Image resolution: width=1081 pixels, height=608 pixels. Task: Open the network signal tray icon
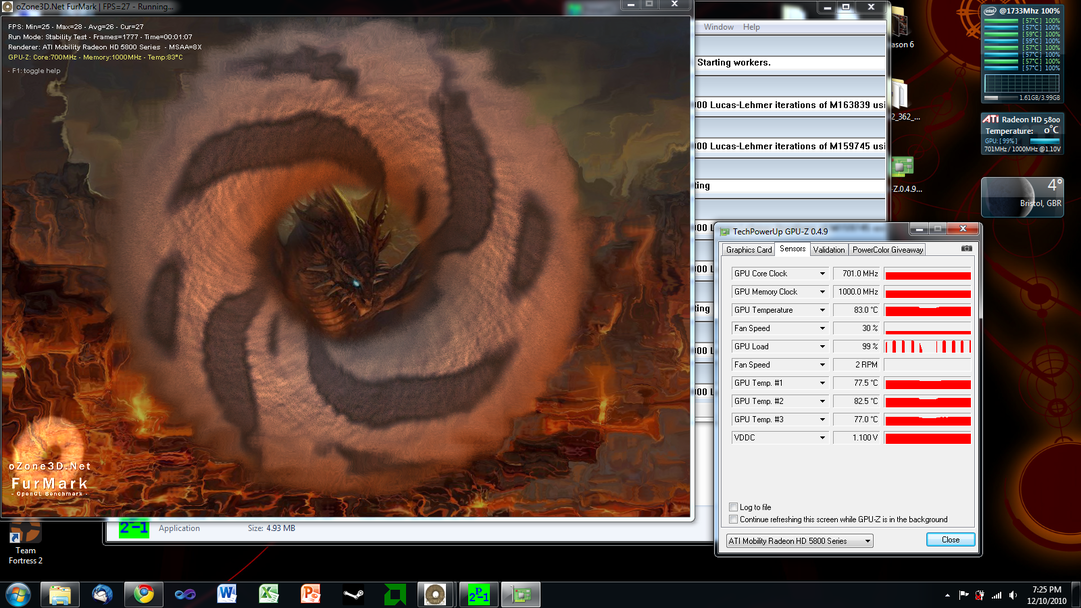pyautogui.click(x=996, y=595)
